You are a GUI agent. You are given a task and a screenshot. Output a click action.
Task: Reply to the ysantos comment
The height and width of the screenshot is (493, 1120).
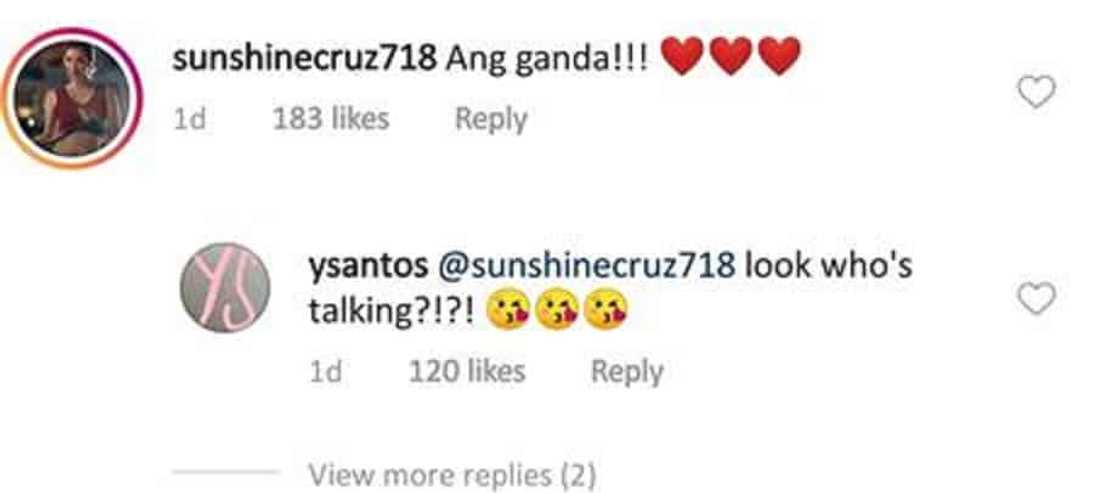pos(627,372)
